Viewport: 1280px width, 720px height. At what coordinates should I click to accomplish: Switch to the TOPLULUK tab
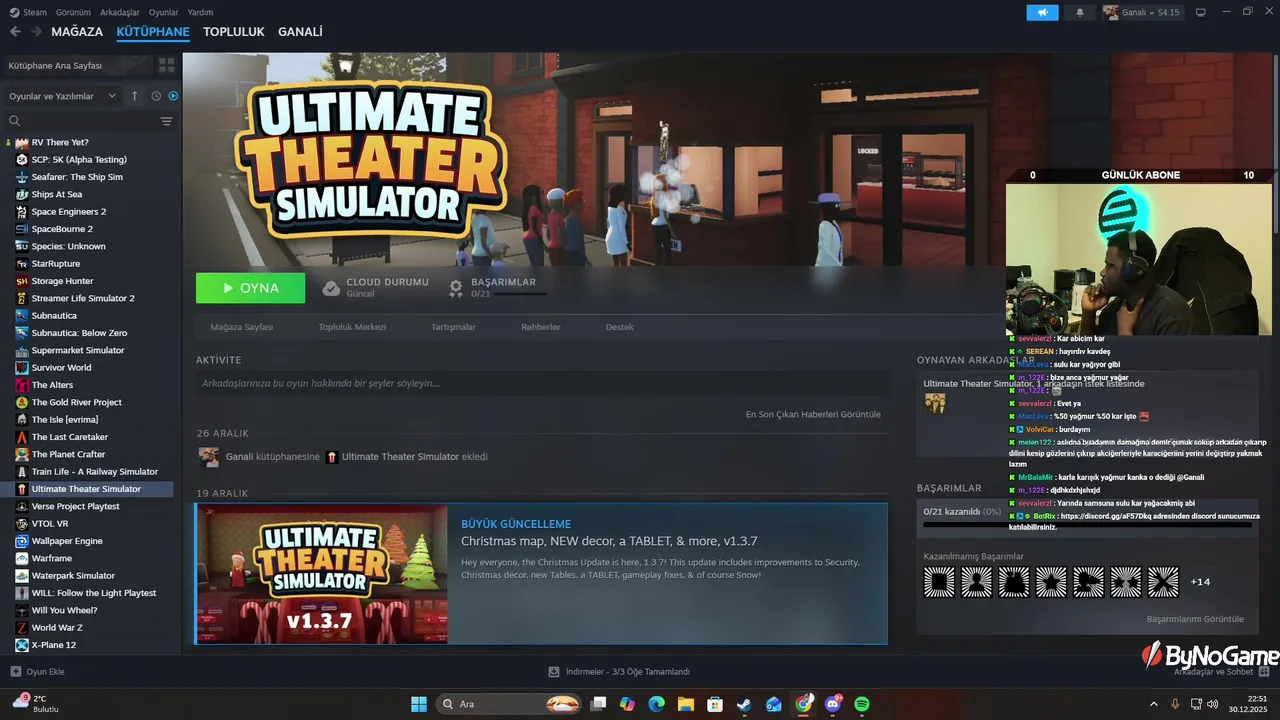(x=234, y=32)
